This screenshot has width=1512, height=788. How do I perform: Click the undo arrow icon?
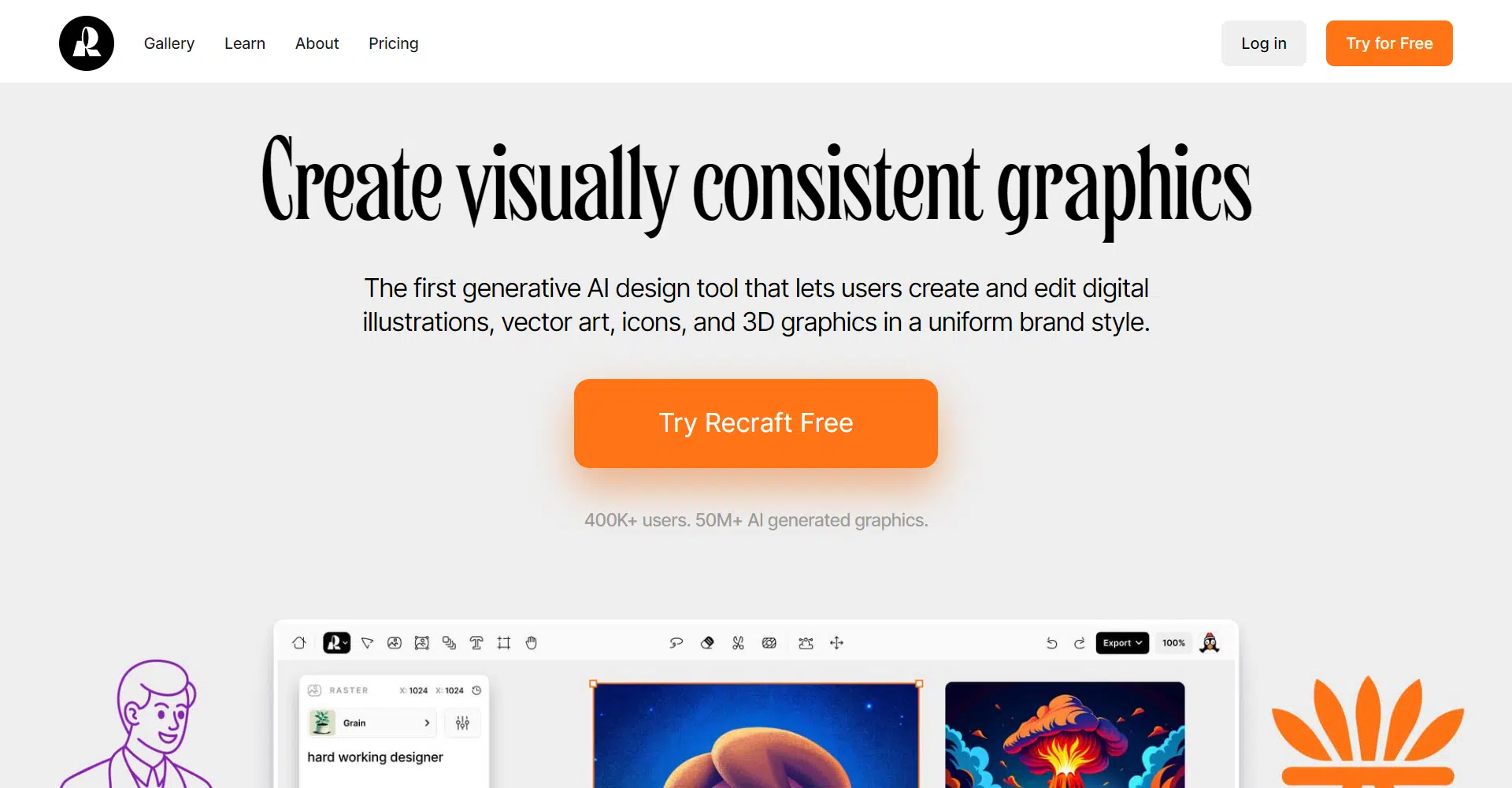(1051, 643)
